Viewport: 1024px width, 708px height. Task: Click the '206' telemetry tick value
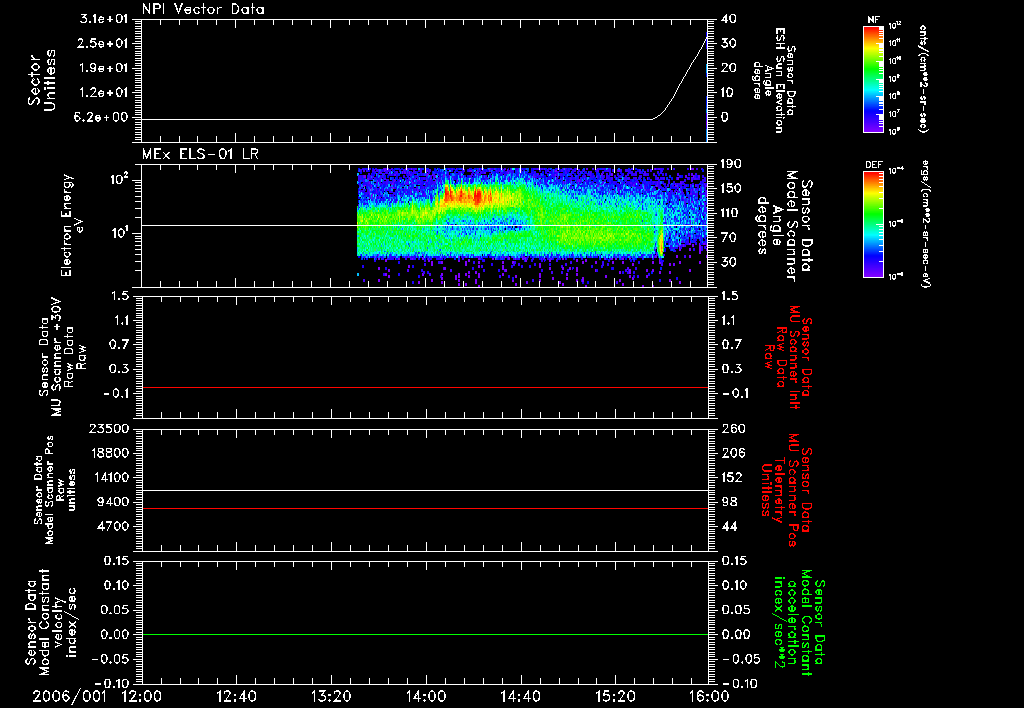[x=733, y=453]
